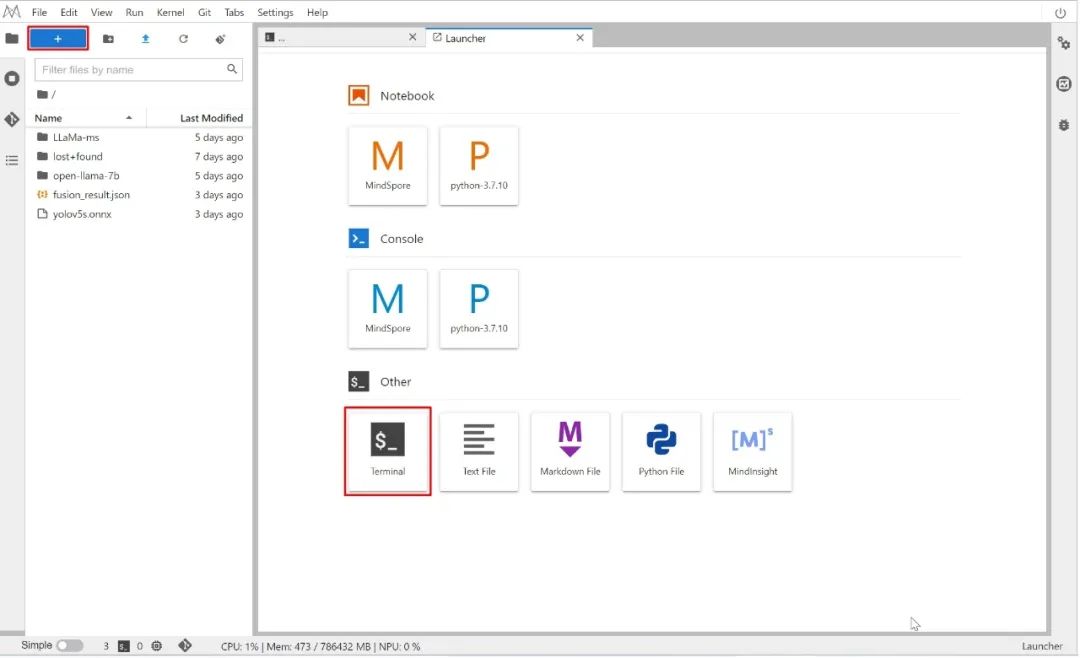Image resolution: width=1080 pixels, height=658 pixels.
Task: Select the fusion_result.json file
Action: [140, 195]
